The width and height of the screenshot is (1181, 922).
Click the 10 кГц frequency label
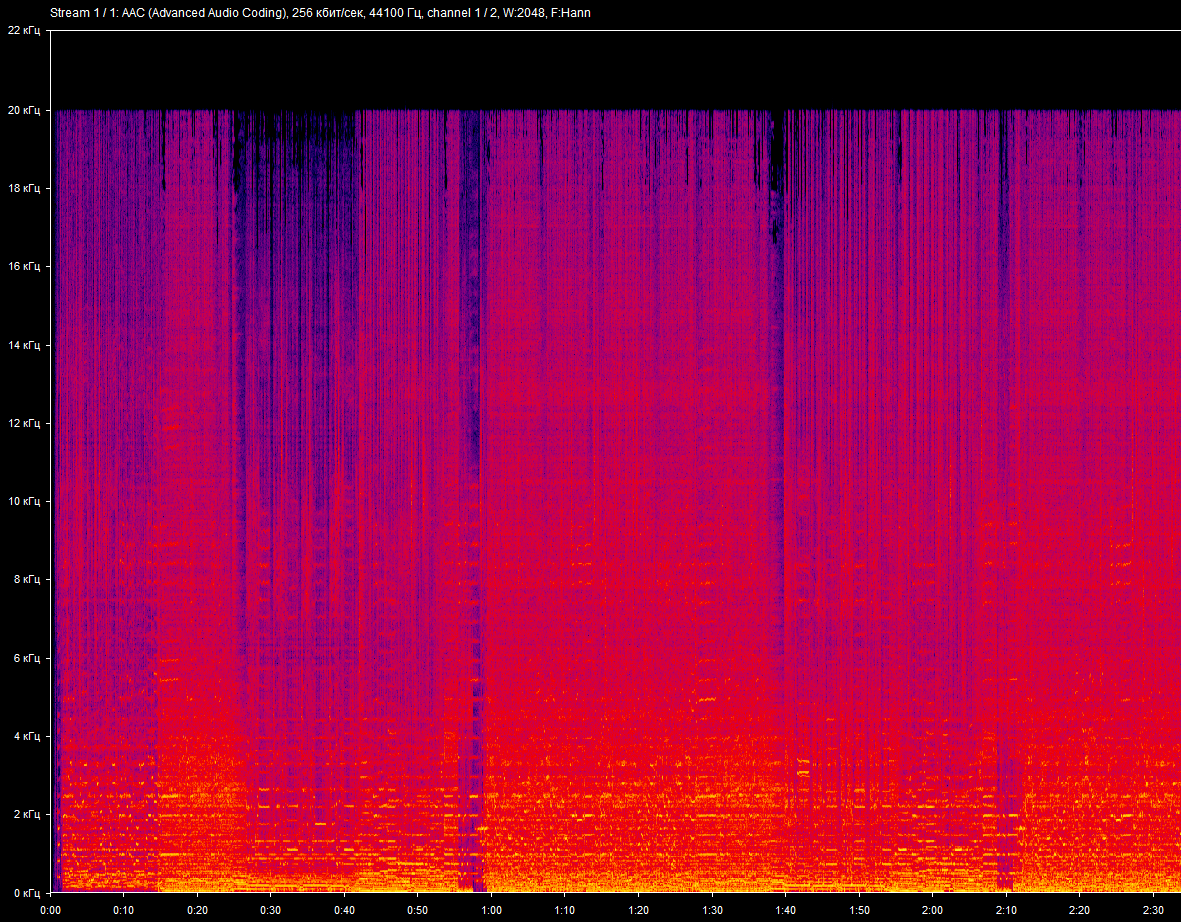23,502
